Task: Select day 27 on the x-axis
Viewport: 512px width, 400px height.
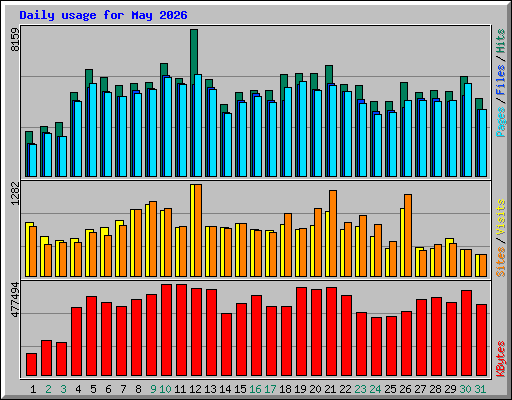Action: tap(420, 389)
